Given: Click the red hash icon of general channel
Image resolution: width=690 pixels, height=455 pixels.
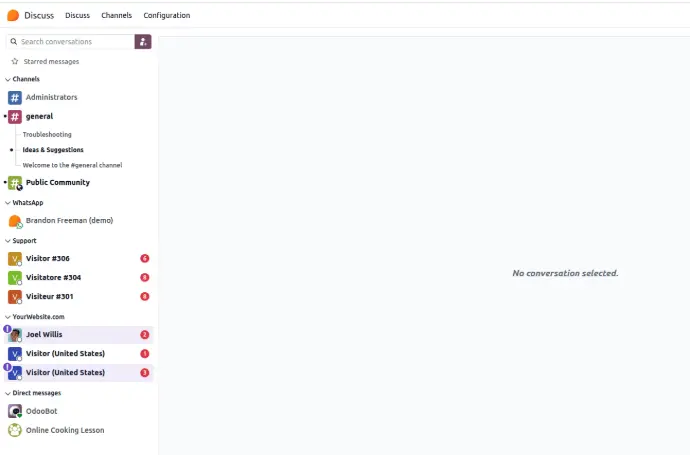Looking at the screenshot, I should [x=15, y=117].
